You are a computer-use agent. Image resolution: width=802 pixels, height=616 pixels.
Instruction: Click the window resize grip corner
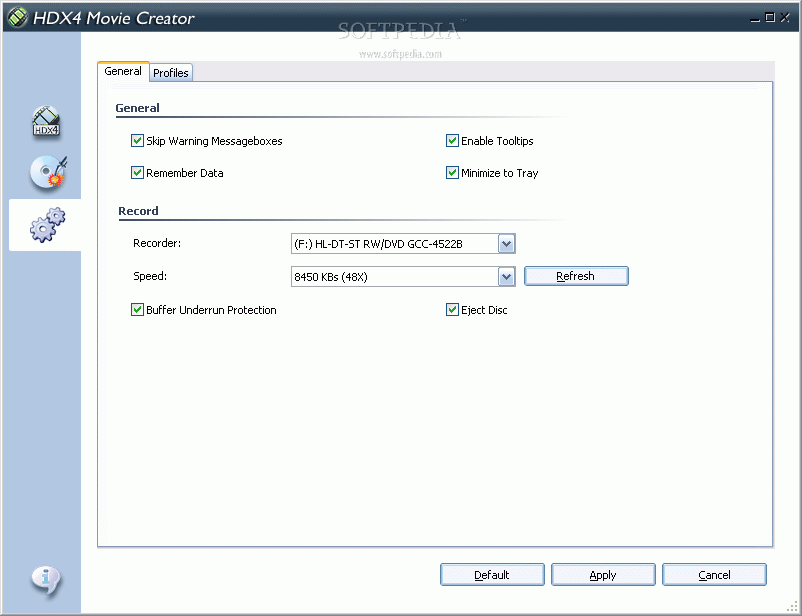coord(792,607)
